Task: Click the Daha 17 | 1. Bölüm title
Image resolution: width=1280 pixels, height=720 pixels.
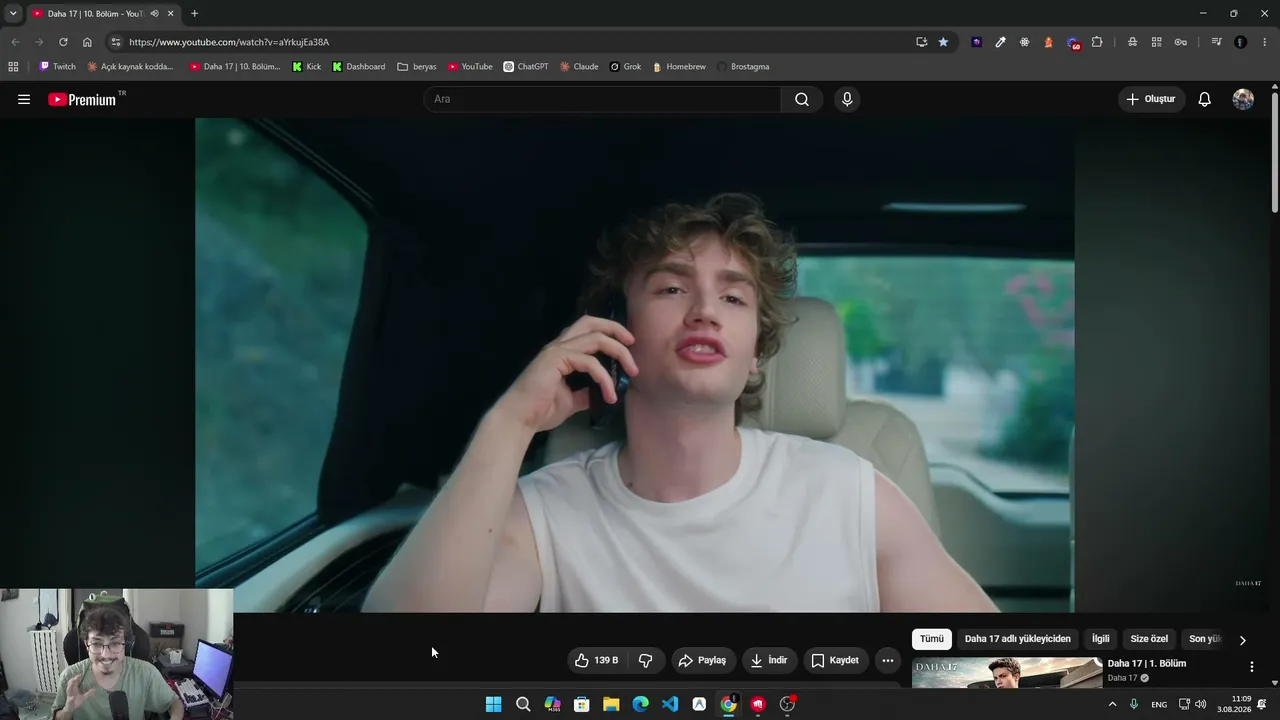Action: pyautogui.click(x=1147, y=664)
